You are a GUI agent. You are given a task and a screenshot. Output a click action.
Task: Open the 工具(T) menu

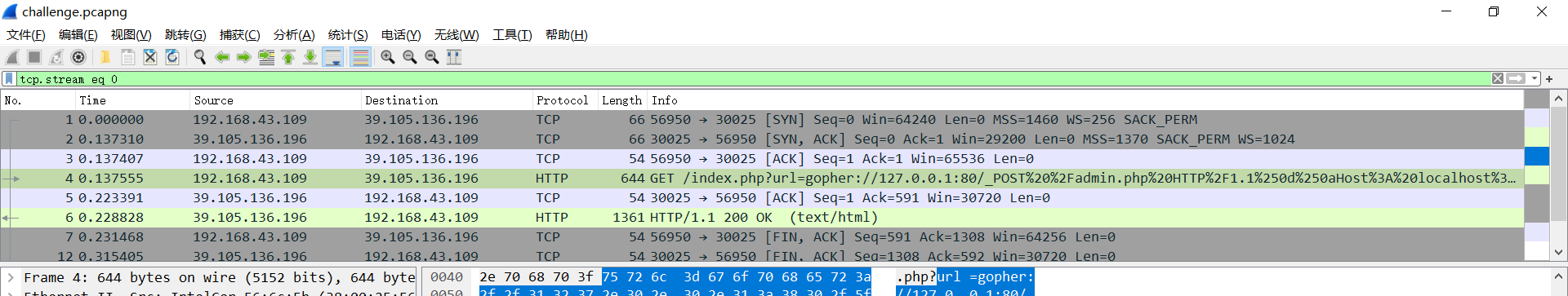click(512, 35)
